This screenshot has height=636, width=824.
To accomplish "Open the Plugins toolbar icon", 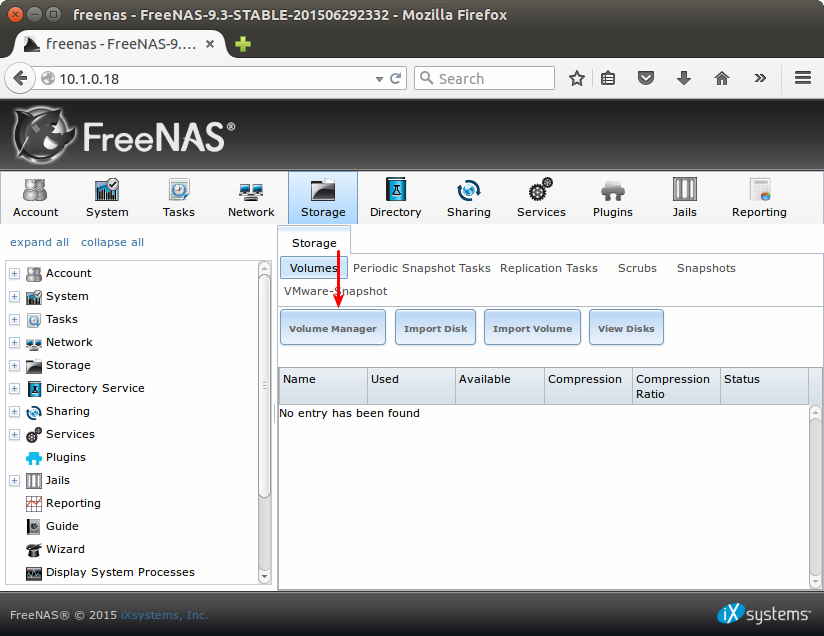I will click(x=613, y=198).
